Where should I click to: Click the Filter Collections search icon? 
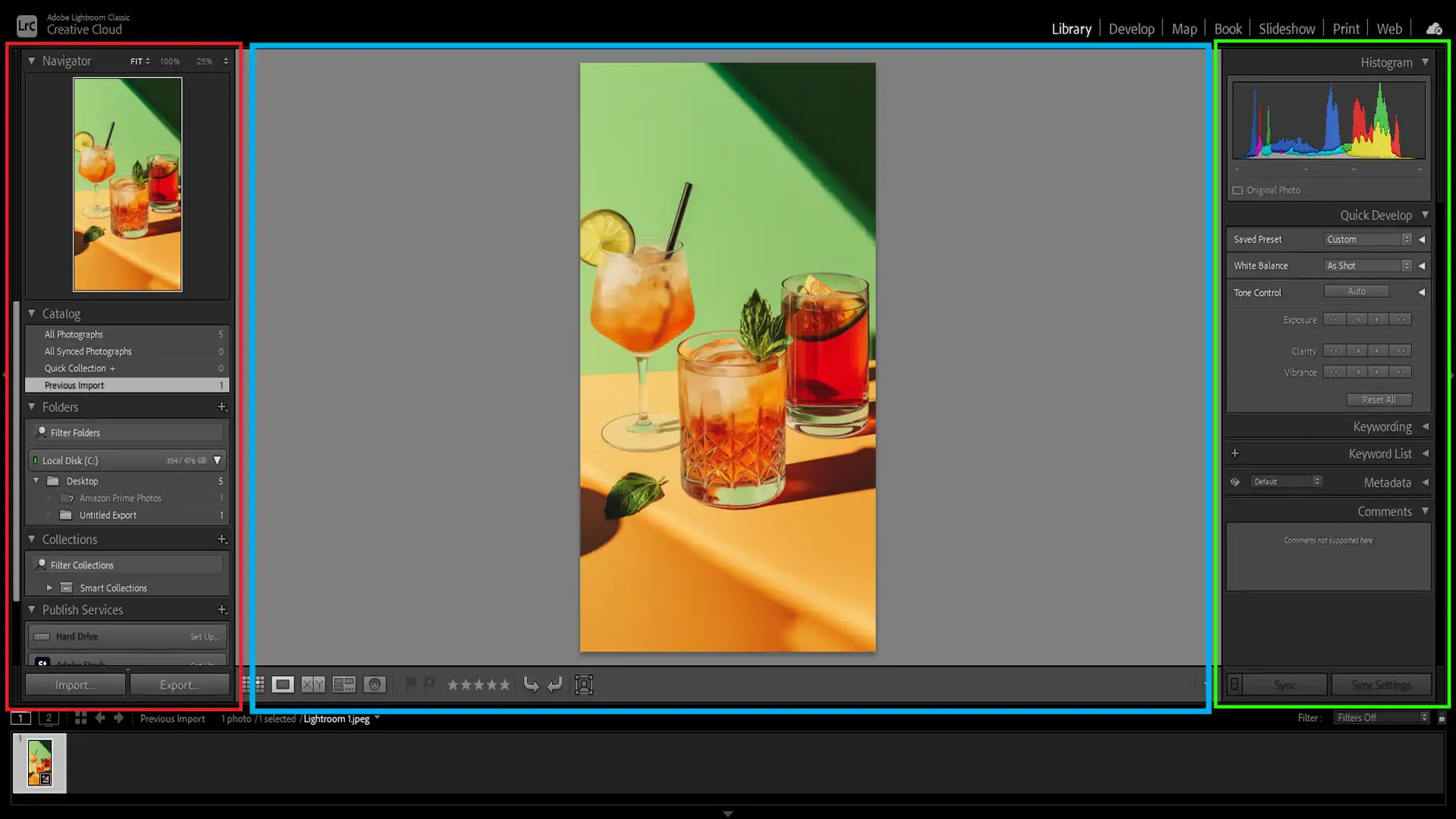[x=41, y=565]
